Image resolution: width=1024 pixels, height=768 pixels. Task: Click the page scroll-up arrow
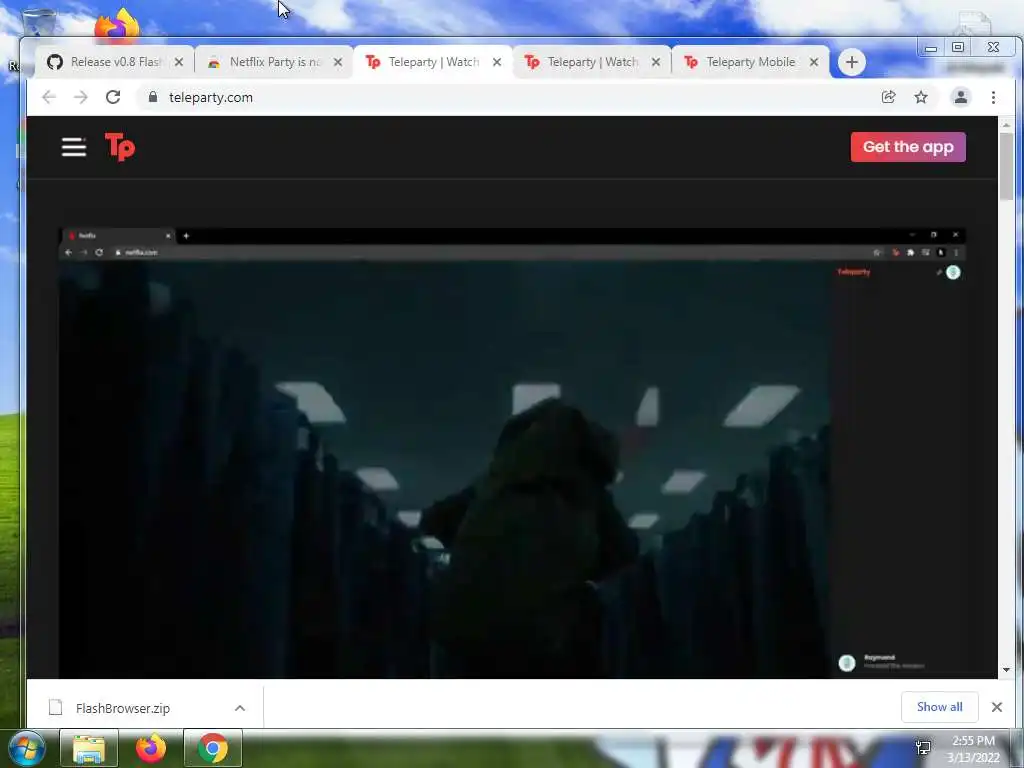(x=1006, y=124)
